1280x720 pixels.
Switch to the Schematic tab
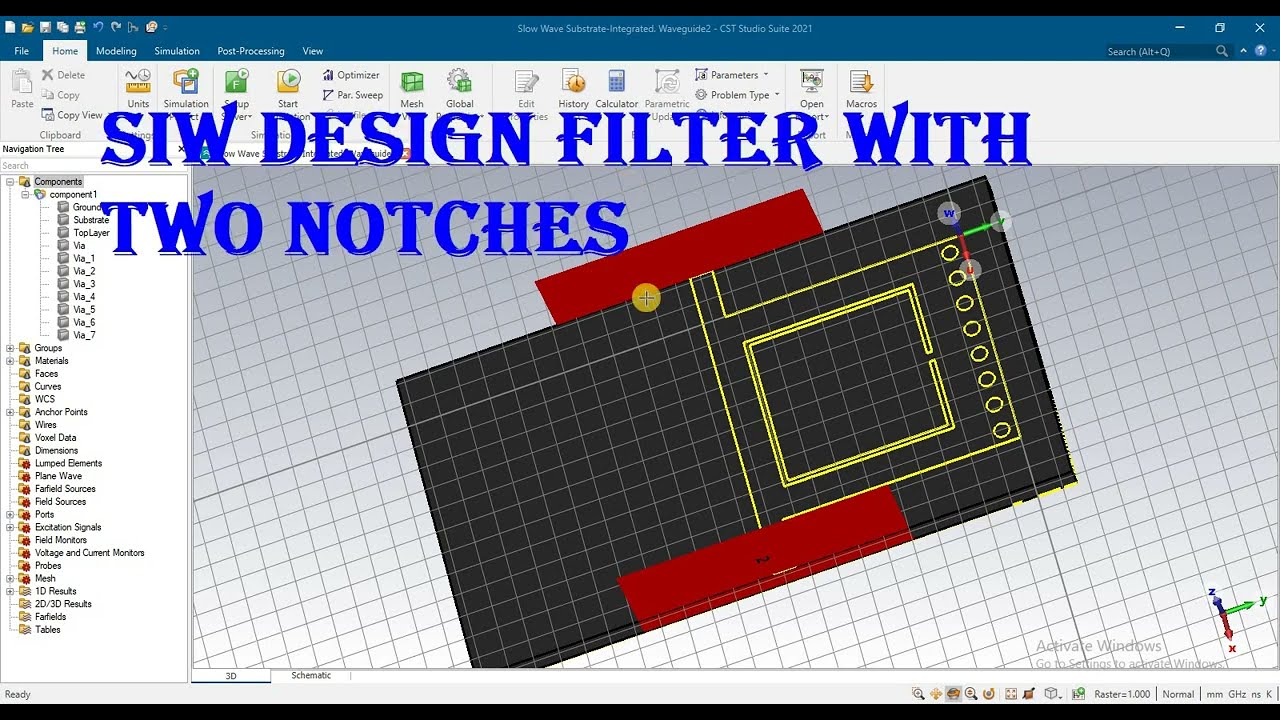pyautogui.click(x=311, y=676)
